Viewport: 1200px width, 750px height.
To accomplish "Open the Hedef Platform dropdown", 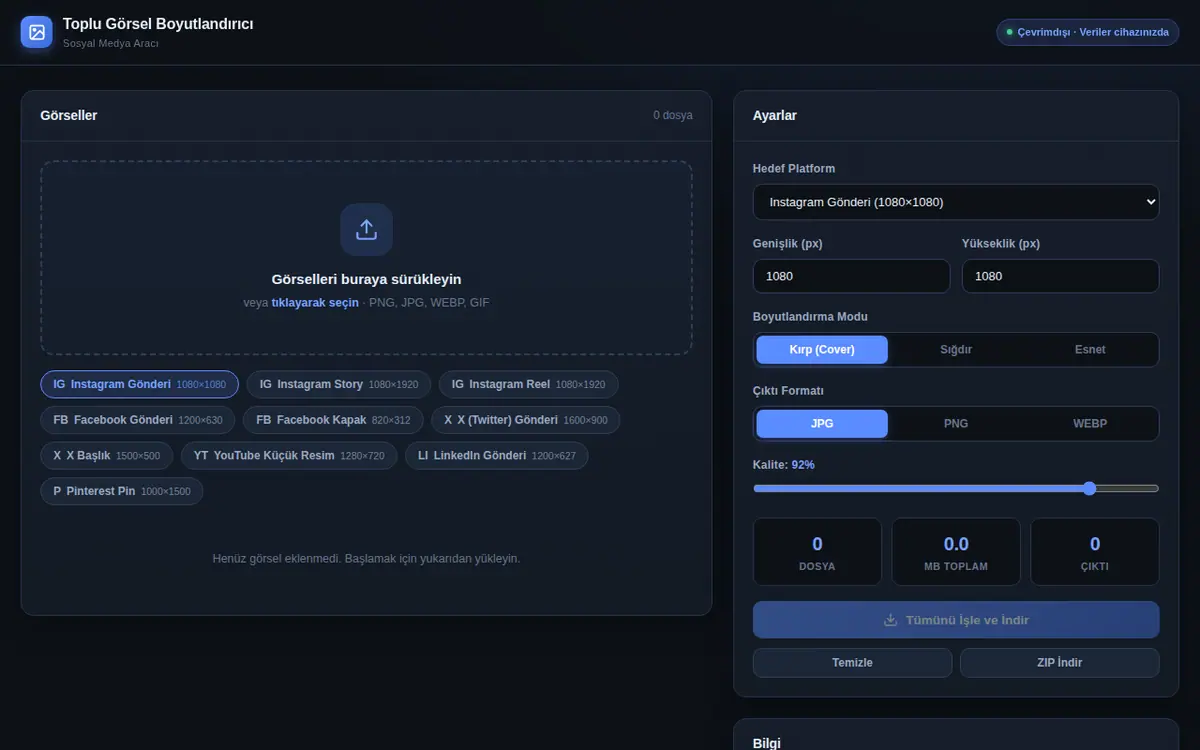I will [x=956, y=202].
